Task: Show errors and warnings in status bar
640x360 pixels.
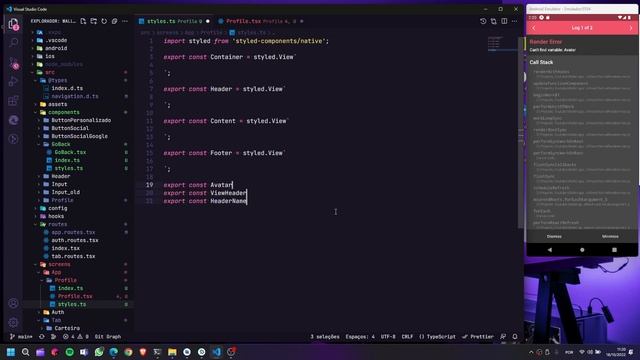Action: (x=76, y=337)
